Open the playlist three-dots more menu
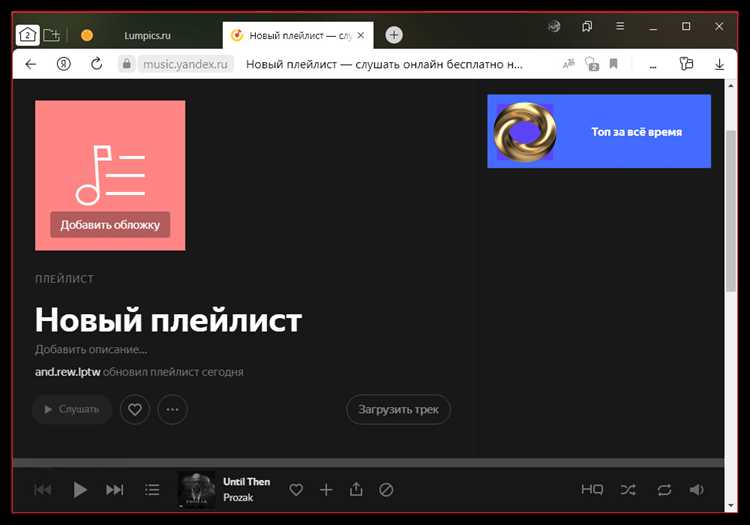750x525 pixels. (172, 409)
